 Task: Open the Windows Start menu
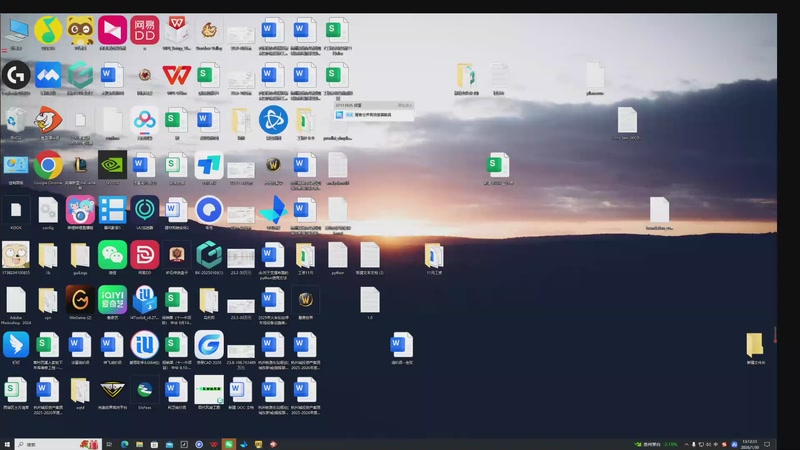coord(7,444)
